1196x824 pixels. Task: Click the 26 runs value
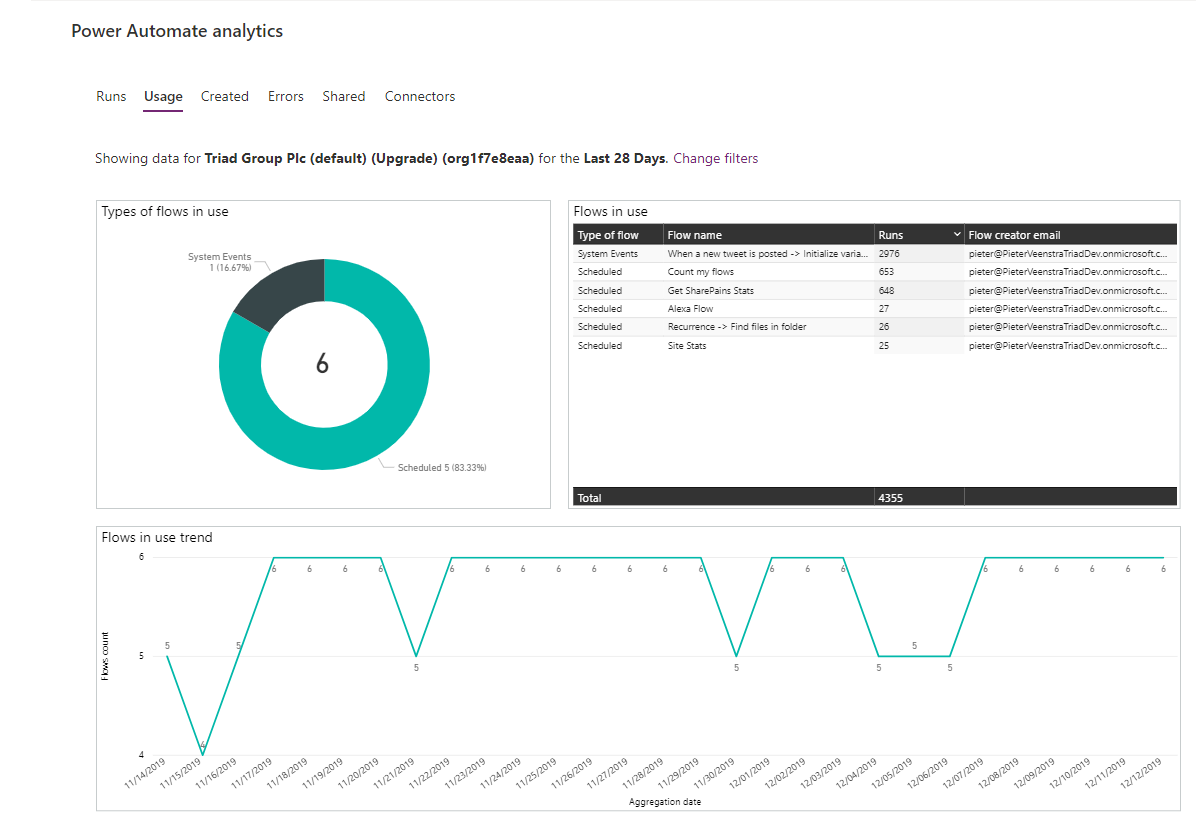tap(883, 327)
